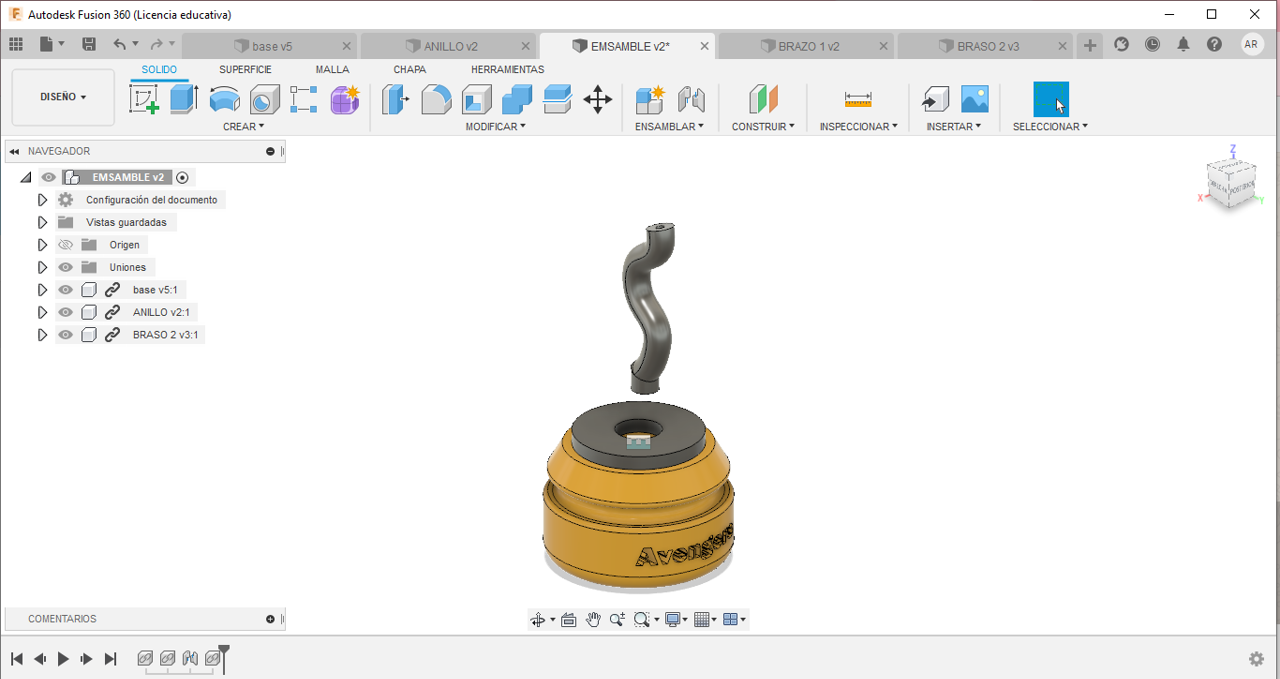Click the Look At icon in the navigation bar
The height and width of the screenshot is (679, 1280).
[x=569, y=620]
